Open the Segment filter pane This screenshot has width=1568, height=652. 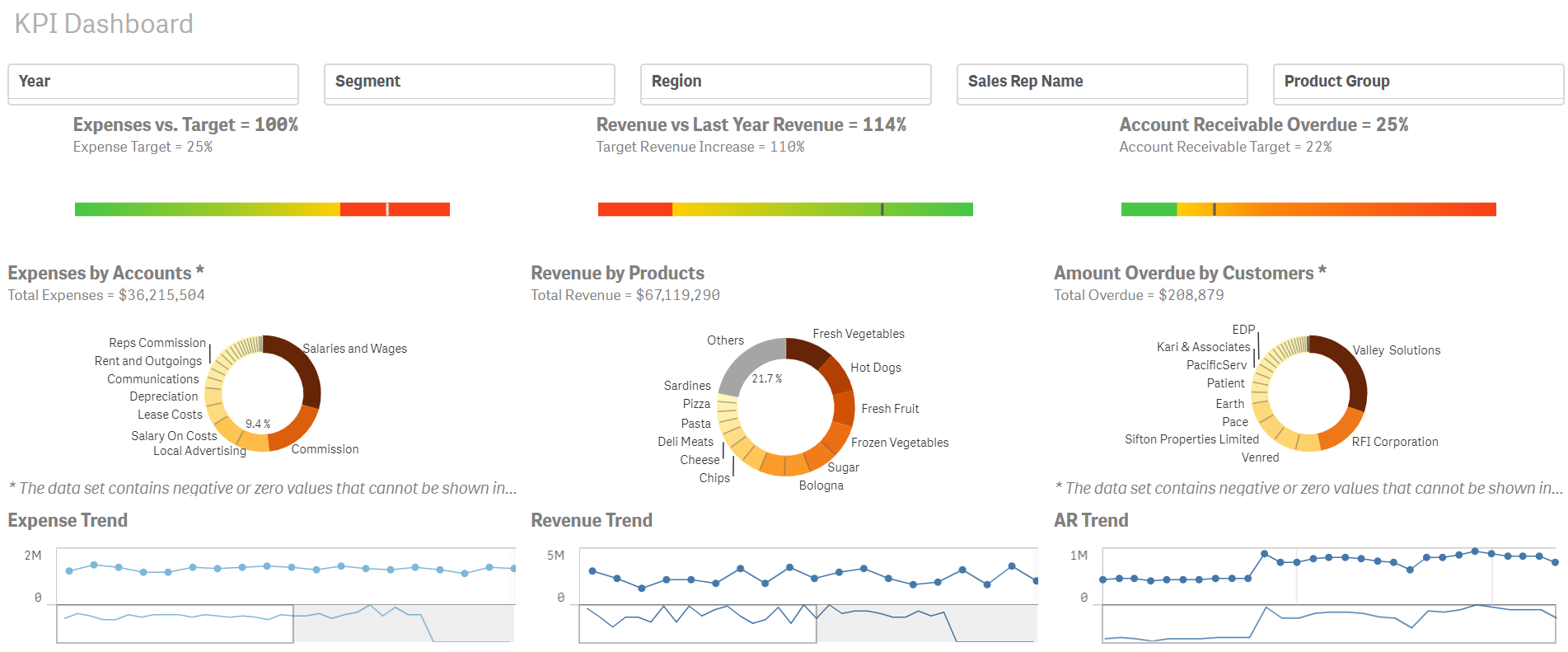(469, 82)
